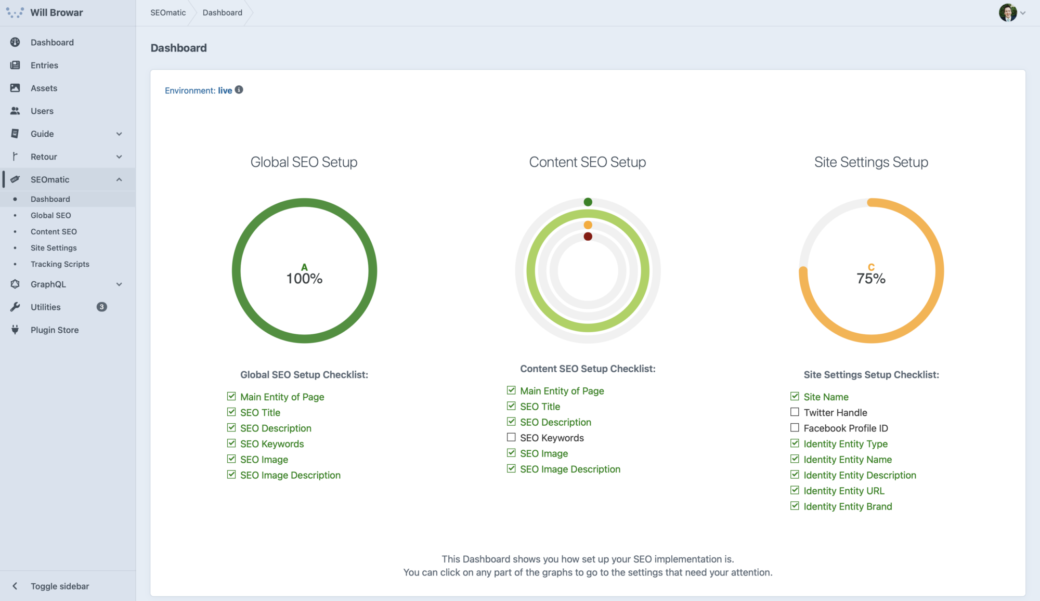
Task: Collapse the SEOmatic menu chevron
Action: click(x=119, y=180)
